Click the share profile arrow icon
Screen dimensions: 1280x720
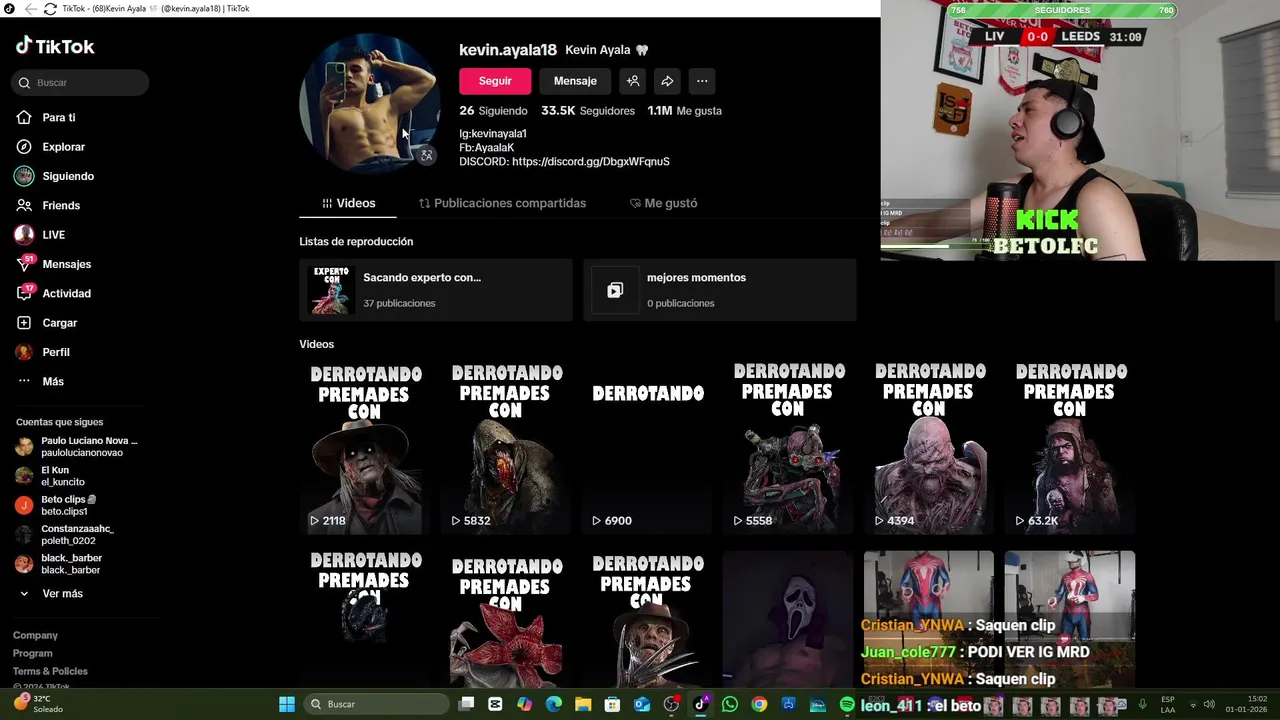click(x=667, y=81)
